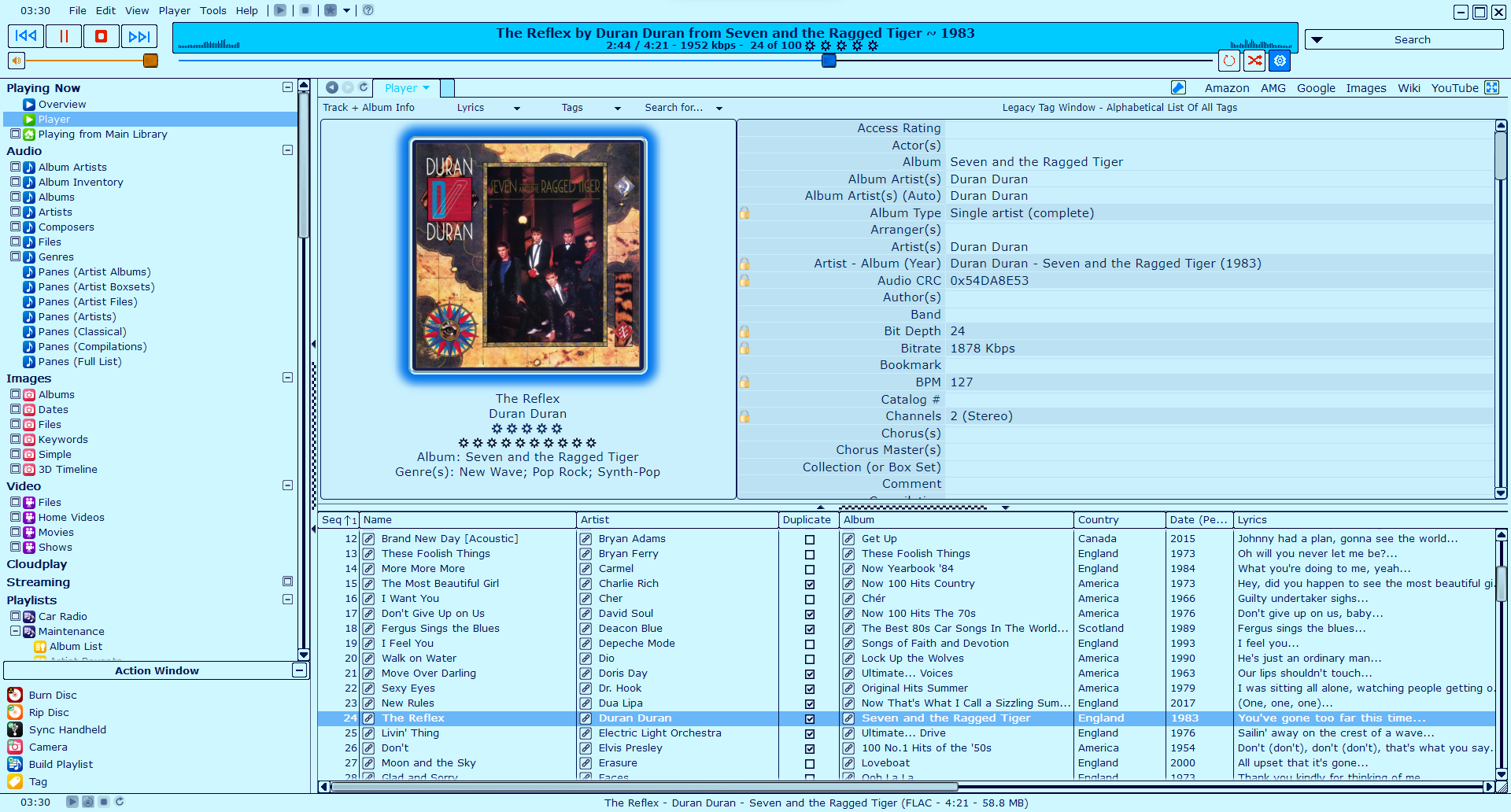
Task: Open the Wiki link
Action: (1409, 88)
